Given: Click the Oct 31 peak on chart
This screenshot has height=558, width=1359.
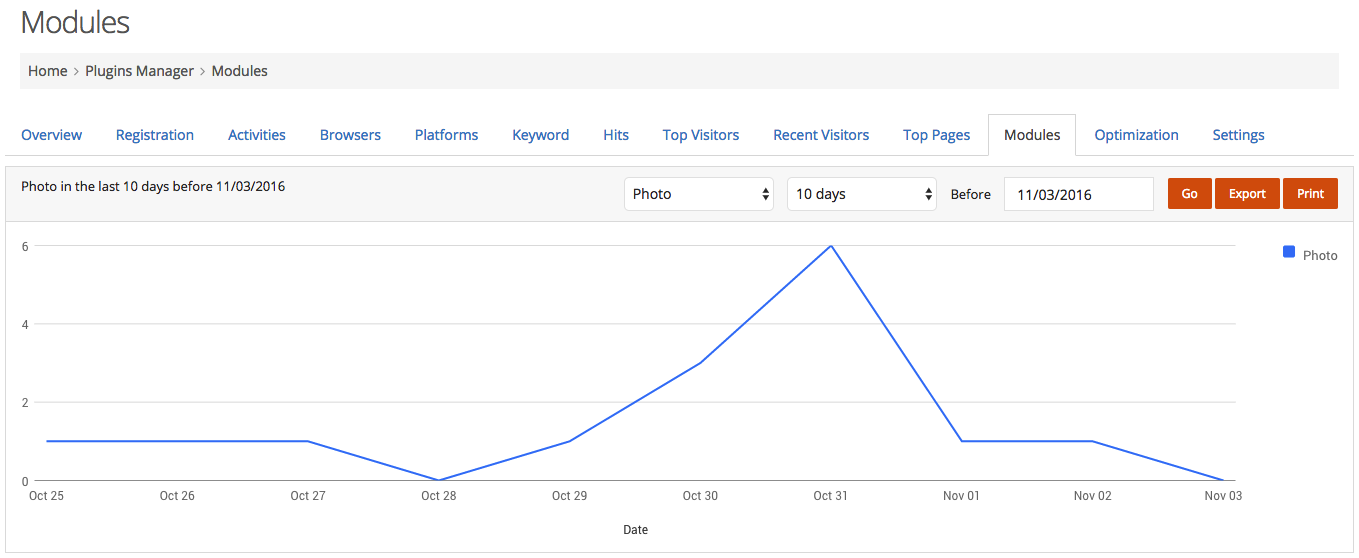Looking at the screenshot, I should (831, 246).
